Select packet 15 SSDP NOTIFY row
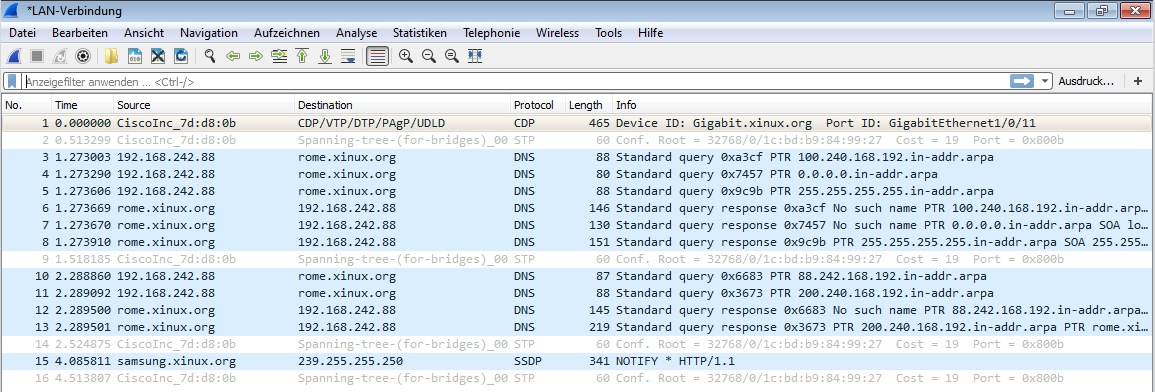This screenshot has height=392, width=1155. click(x=577, y=361)
